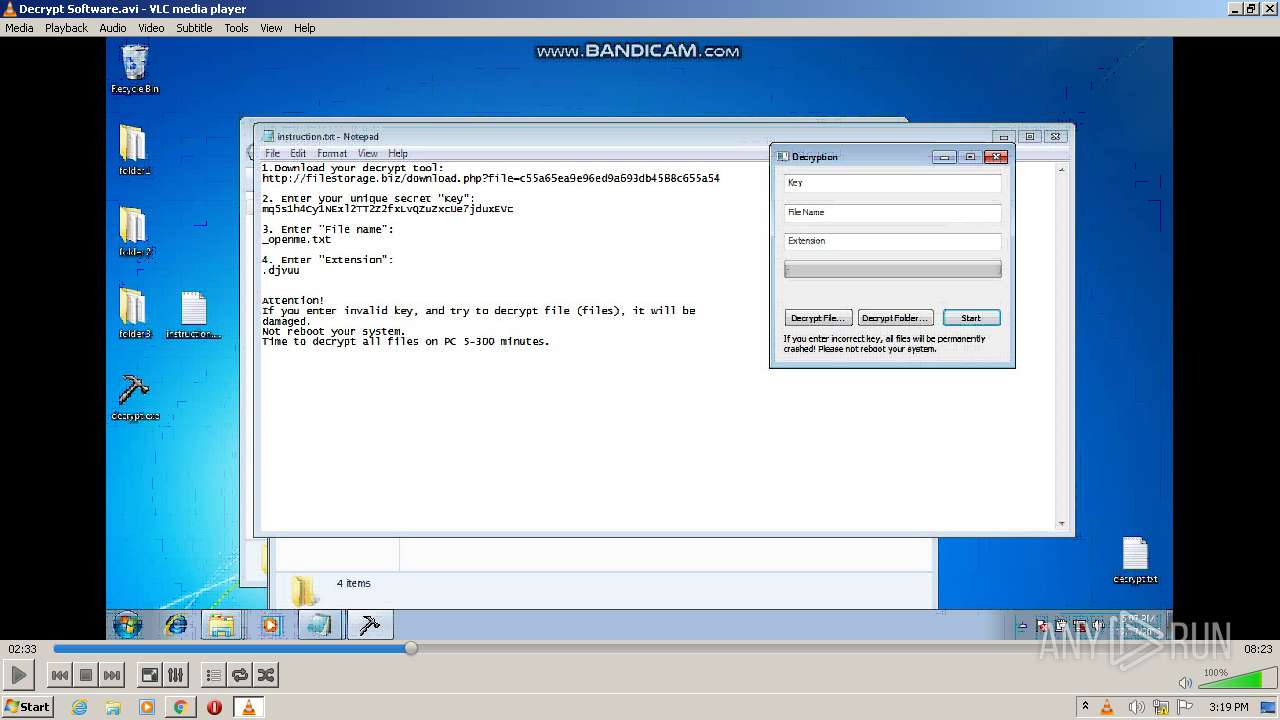
Task: Toggle random shuffle playback in VLC
Action: tap(266, 675)
